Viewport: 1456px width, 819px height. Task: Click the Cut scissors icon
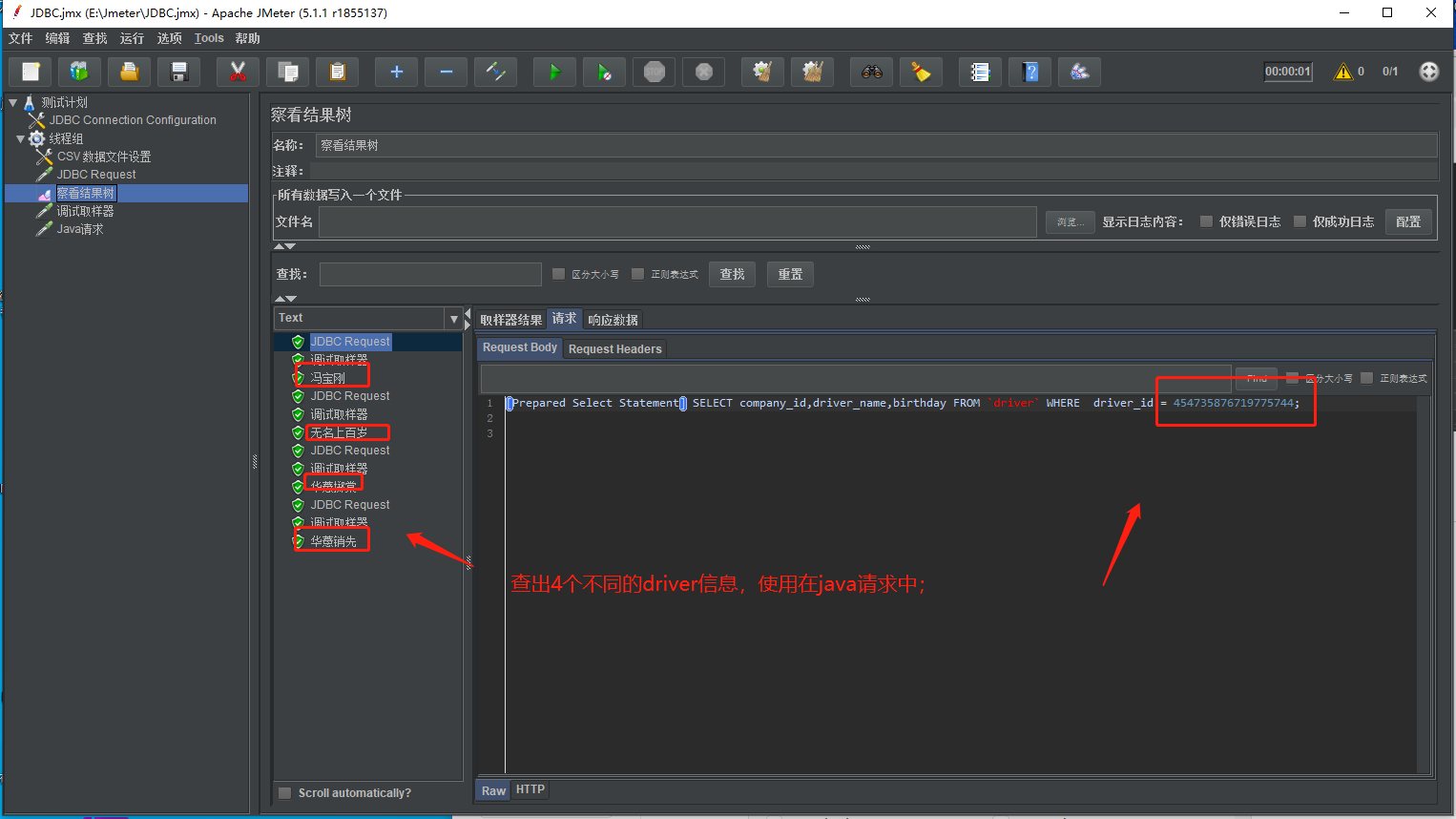coord(238,72)
